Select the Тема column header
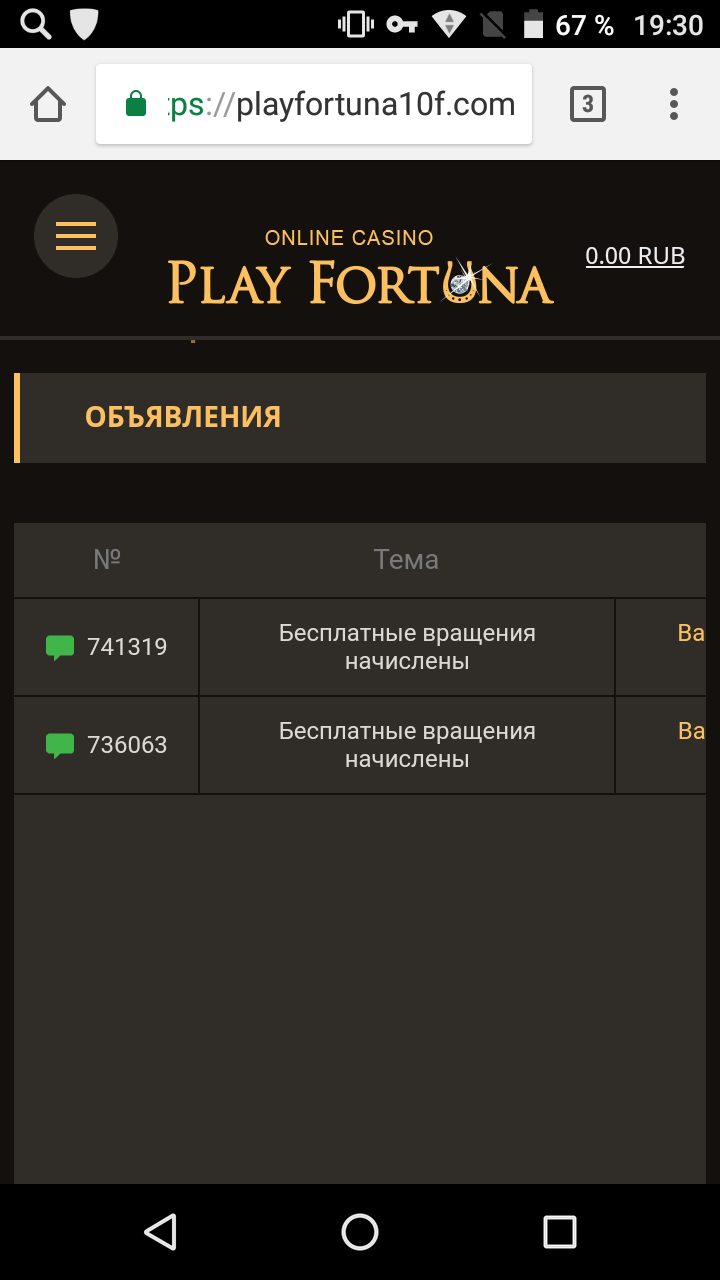 pyautogui.click(x=406, y=559)
